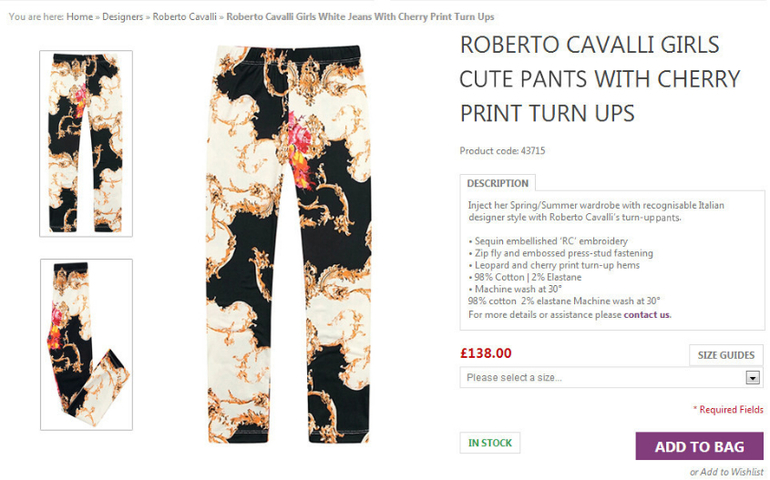This screenshot has width=770, height=480.
Task: Click the Required Fields notice
Action: coord(728,410)
